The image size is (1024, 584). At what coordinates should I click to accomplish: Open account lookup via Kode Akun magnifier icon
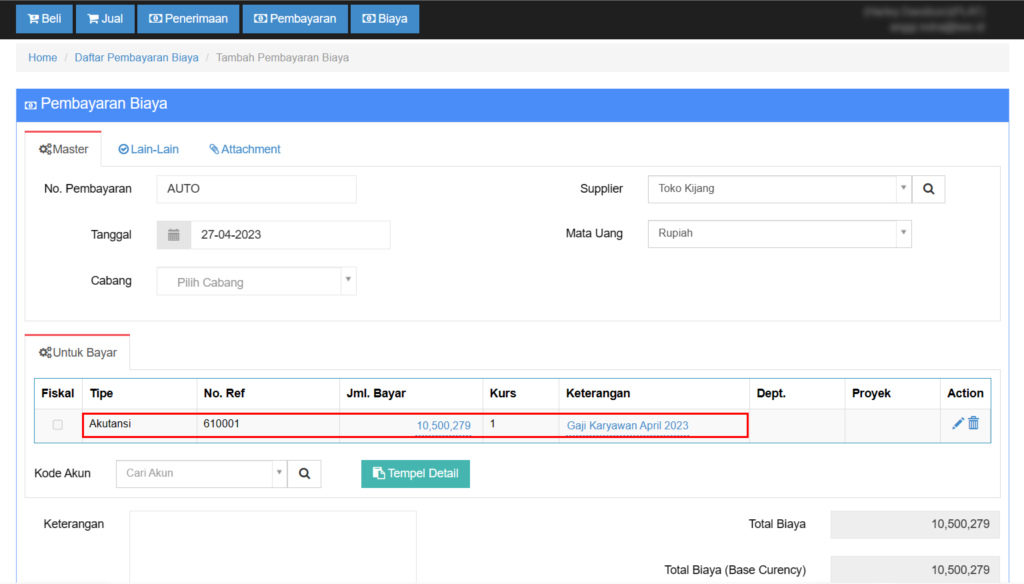[x=304, y=473]
